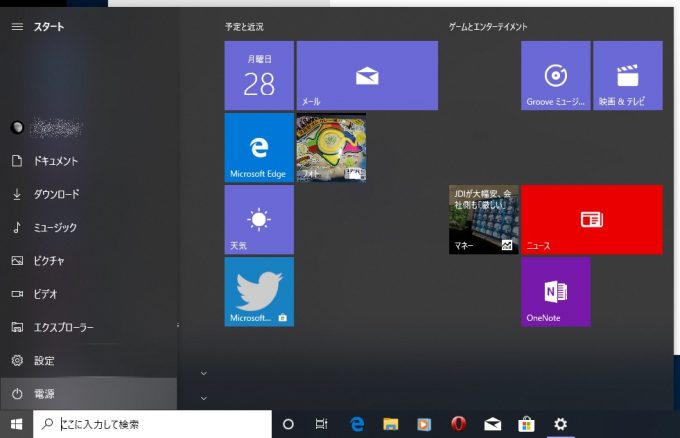Collapse the Start hamburger menu icon
Viewport: 680px width, 438px height.
click(17, 27)
